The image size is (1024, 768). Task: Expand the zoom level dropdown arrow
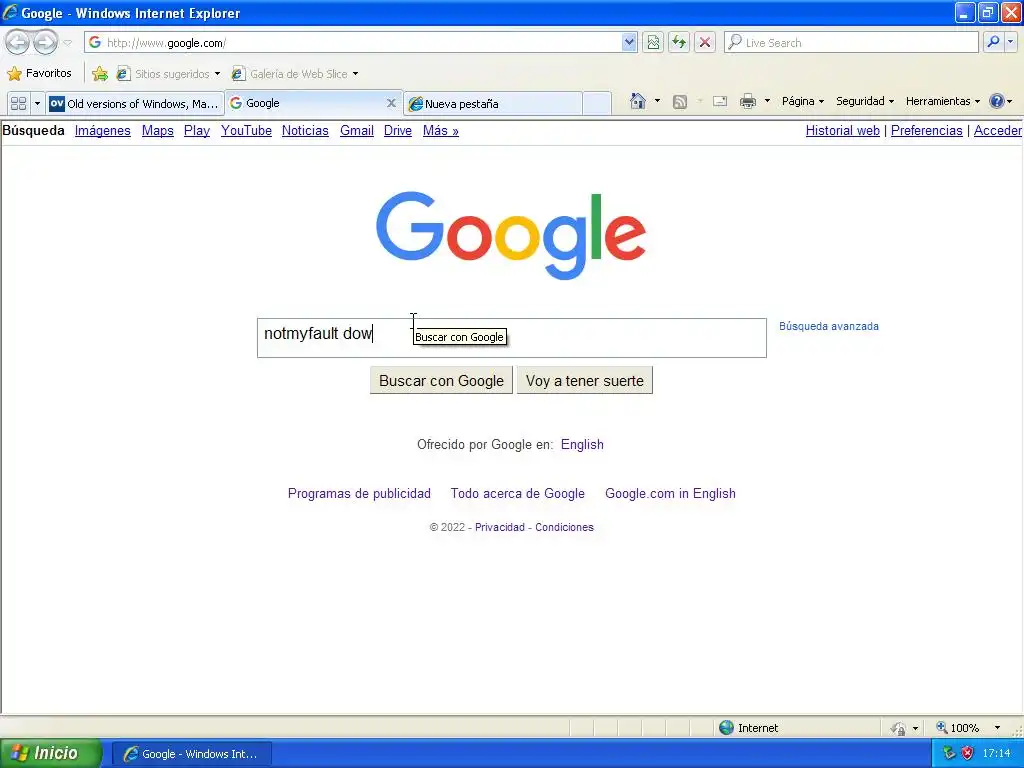click(997, 728)
